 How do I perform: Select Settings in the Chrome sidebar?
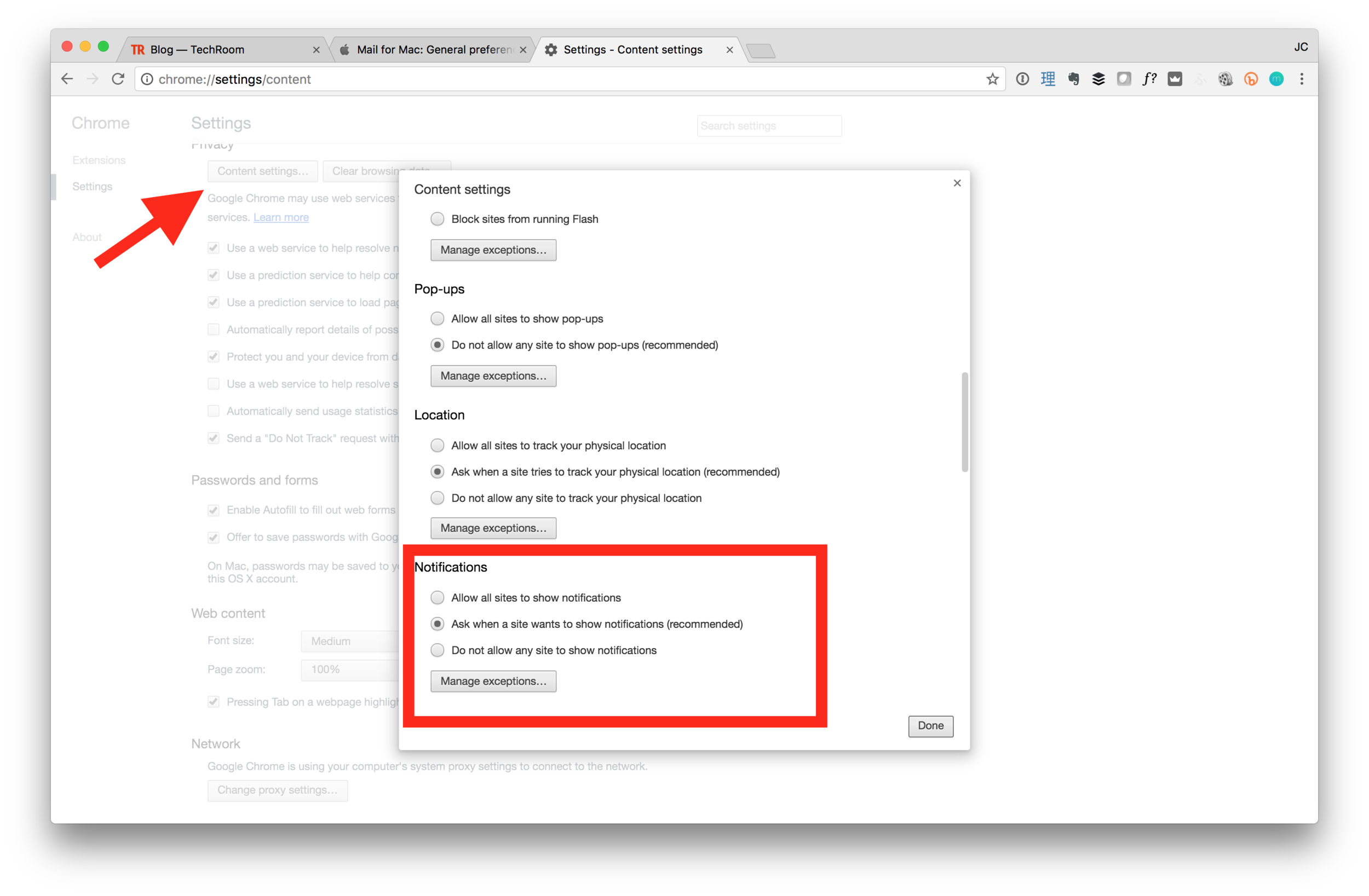(93, 186)
